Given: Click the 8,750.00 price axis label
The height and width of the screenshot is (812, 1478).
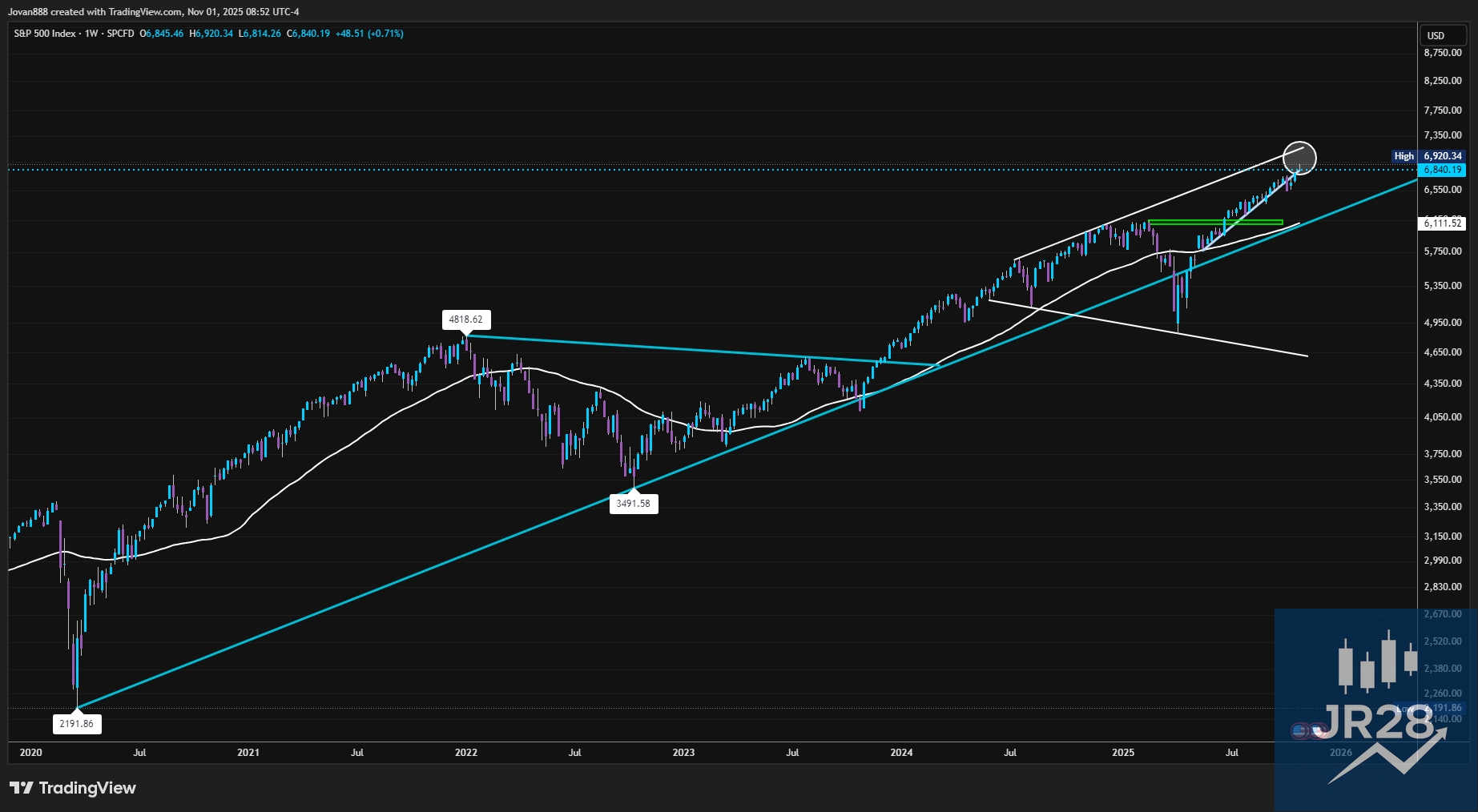Looking at the screenshot, I should point(1442,53).
